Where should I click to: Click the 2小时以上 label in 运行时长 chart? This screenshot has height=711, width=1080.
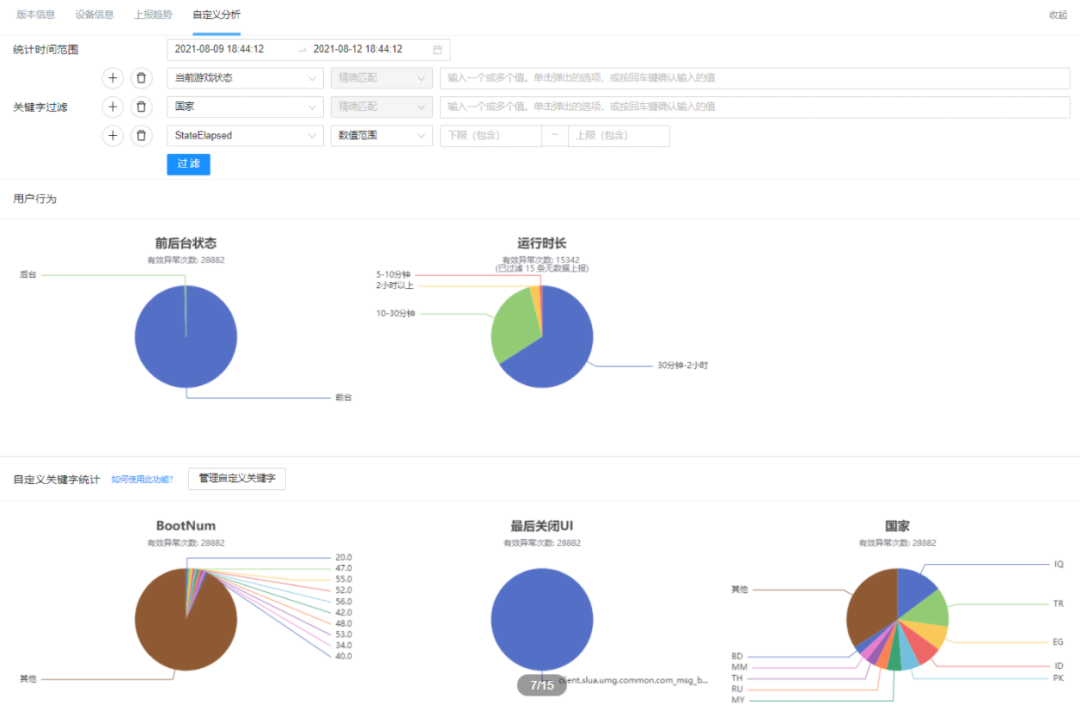pos(395,285)
